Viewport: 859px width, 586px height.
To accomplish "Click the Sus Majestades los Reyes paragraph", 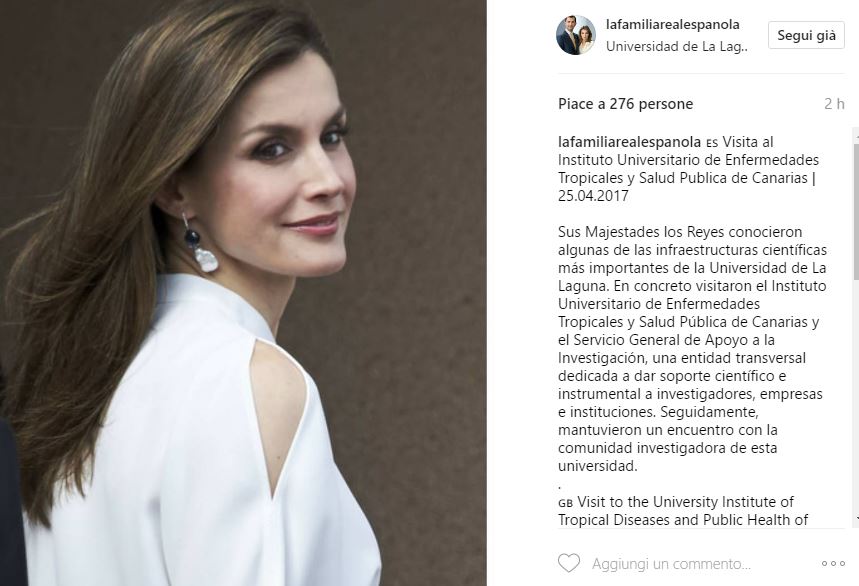I will click(692, 349).
